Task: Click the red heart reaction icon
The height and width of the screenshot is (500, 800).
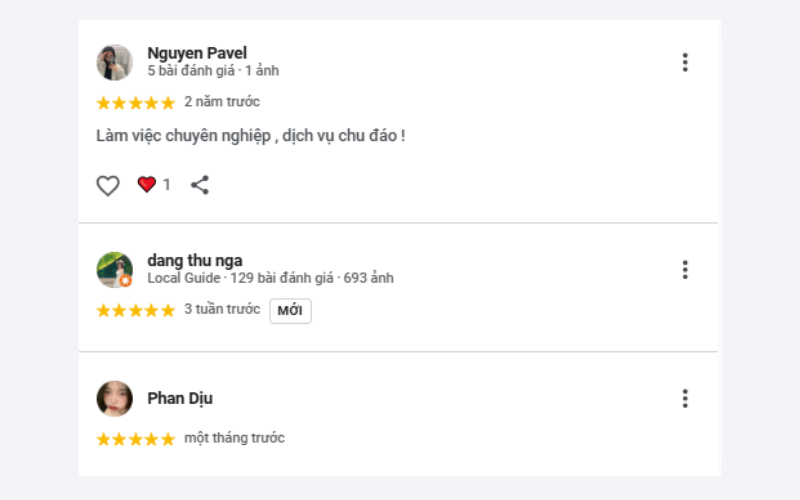Action: click(x=147, y=184)
